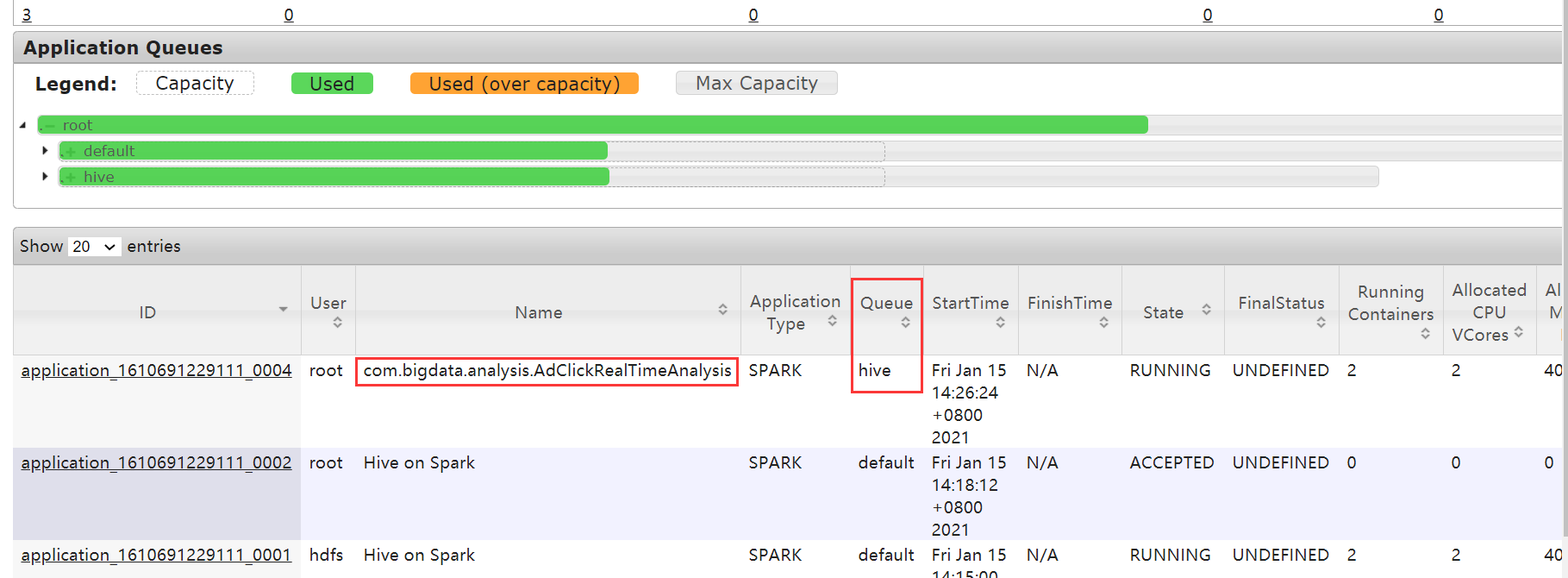This screenshot has width=1568, height=578.
Task: Select Hive on Spark for application 0002
Action: (x=419, y=462)
